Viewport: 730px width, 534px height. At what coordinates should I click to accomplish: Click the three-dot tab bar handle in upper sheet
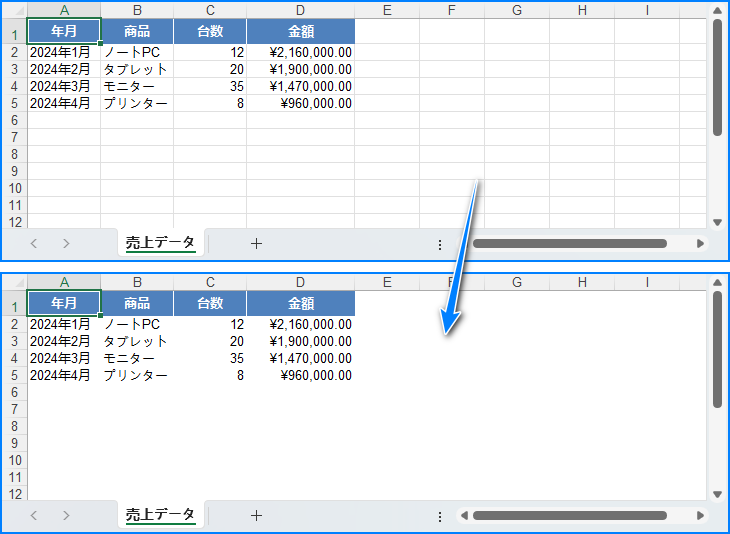point(440,245)
